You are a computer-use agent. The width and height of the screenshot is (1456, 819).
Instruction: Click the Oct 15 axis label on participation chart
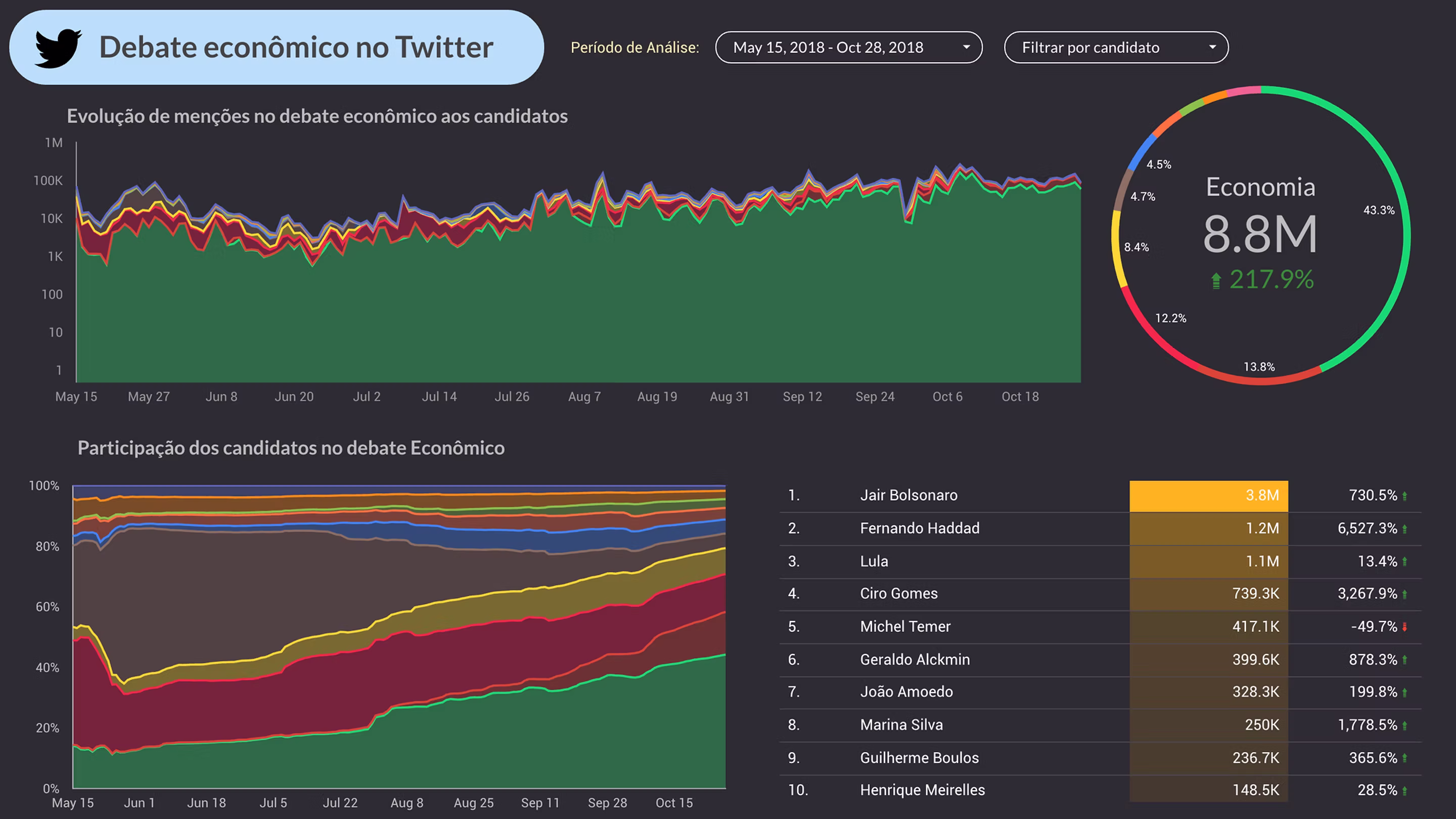[674, 803]
